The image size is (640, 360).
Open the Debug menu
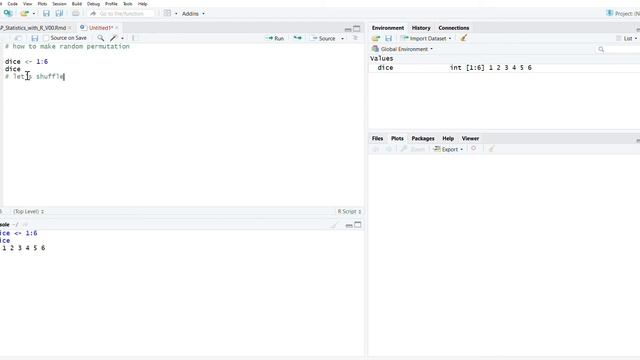coord(93,4)
